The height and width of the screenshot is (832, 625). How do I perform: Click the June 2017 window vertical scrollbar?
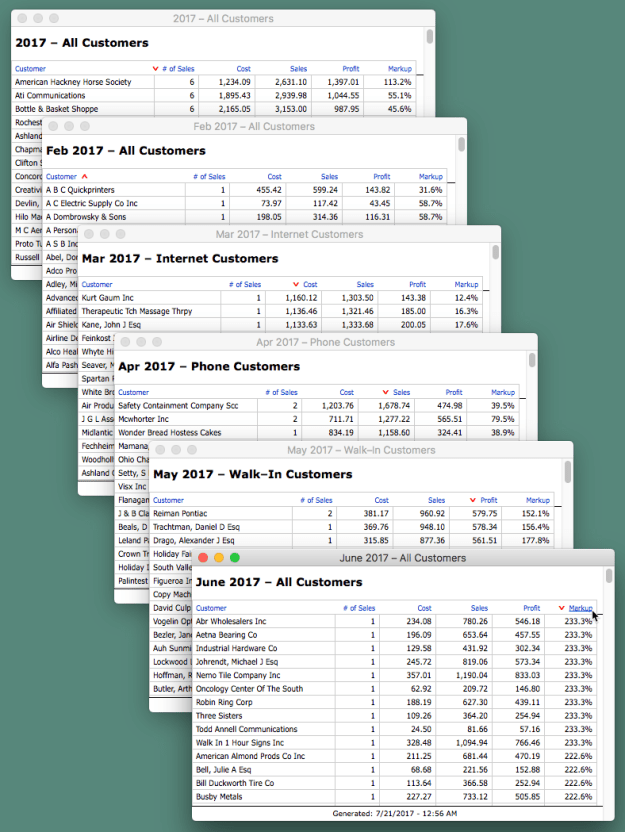point(609,576)
